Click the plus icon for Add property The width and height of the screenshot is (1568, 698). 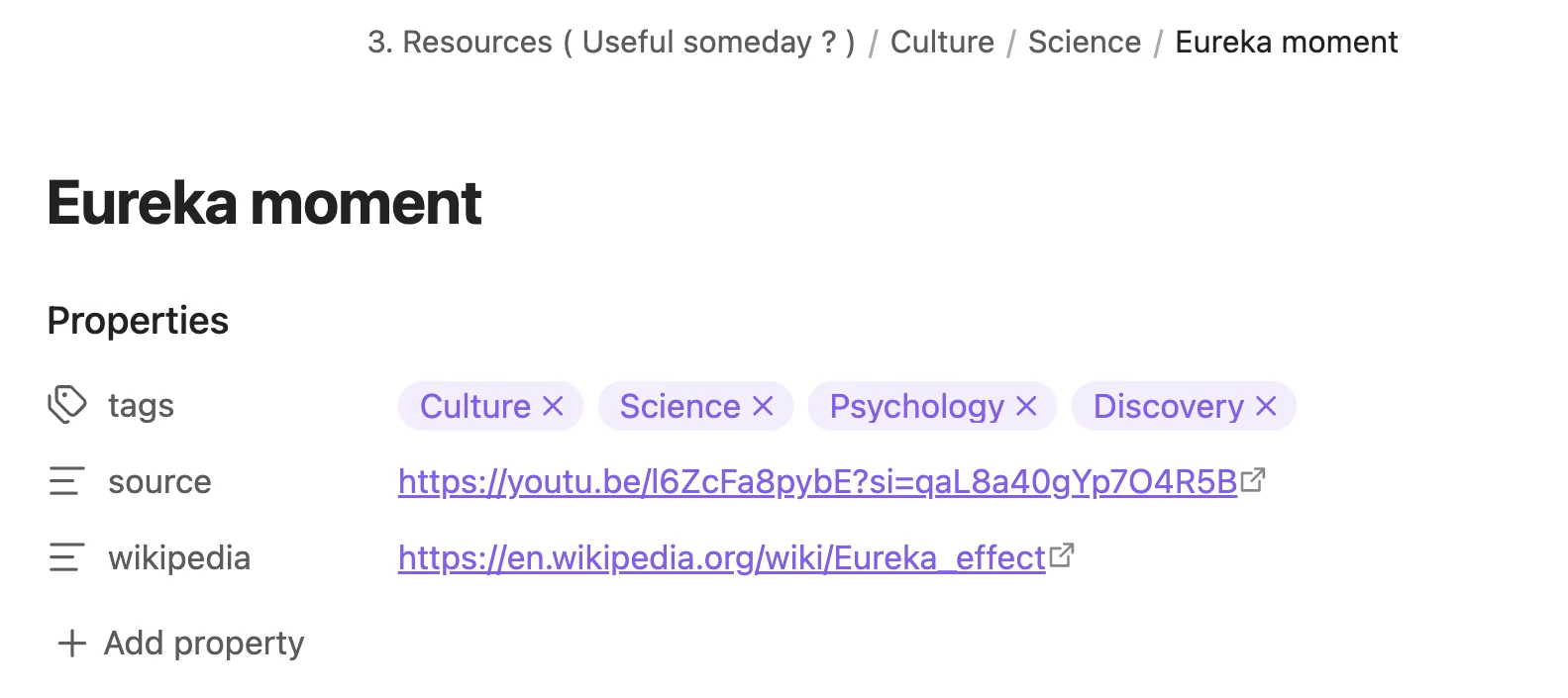72,644
